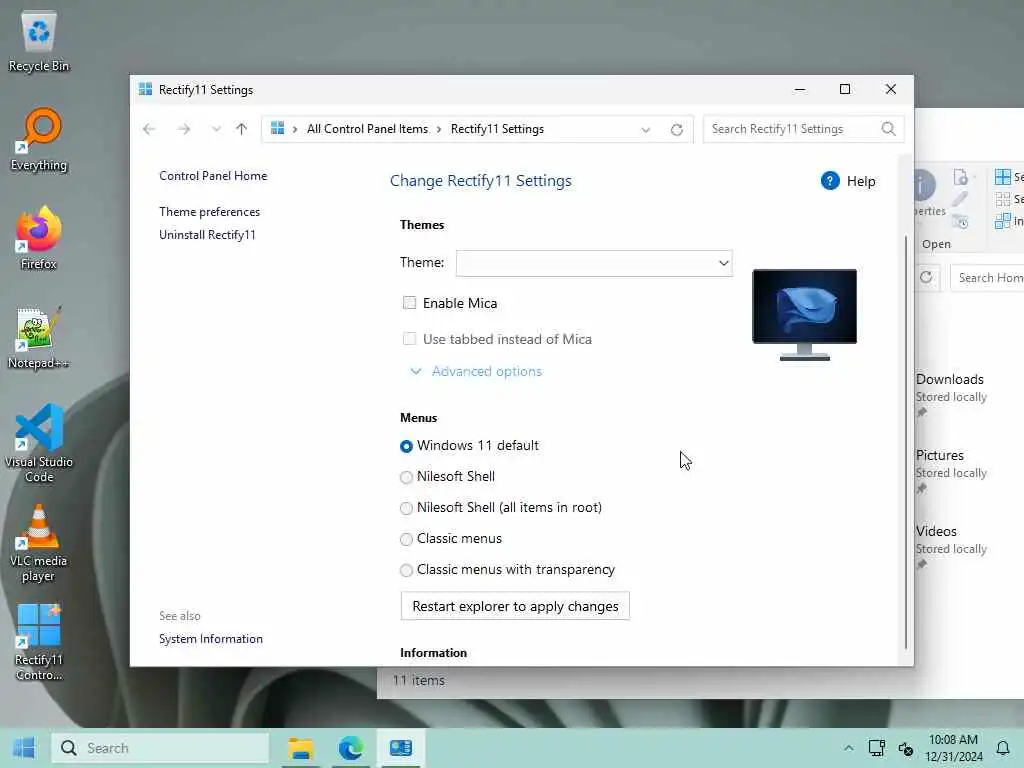
Task: Click Uninstall Rectify11 link
Action: click(208, 234)
